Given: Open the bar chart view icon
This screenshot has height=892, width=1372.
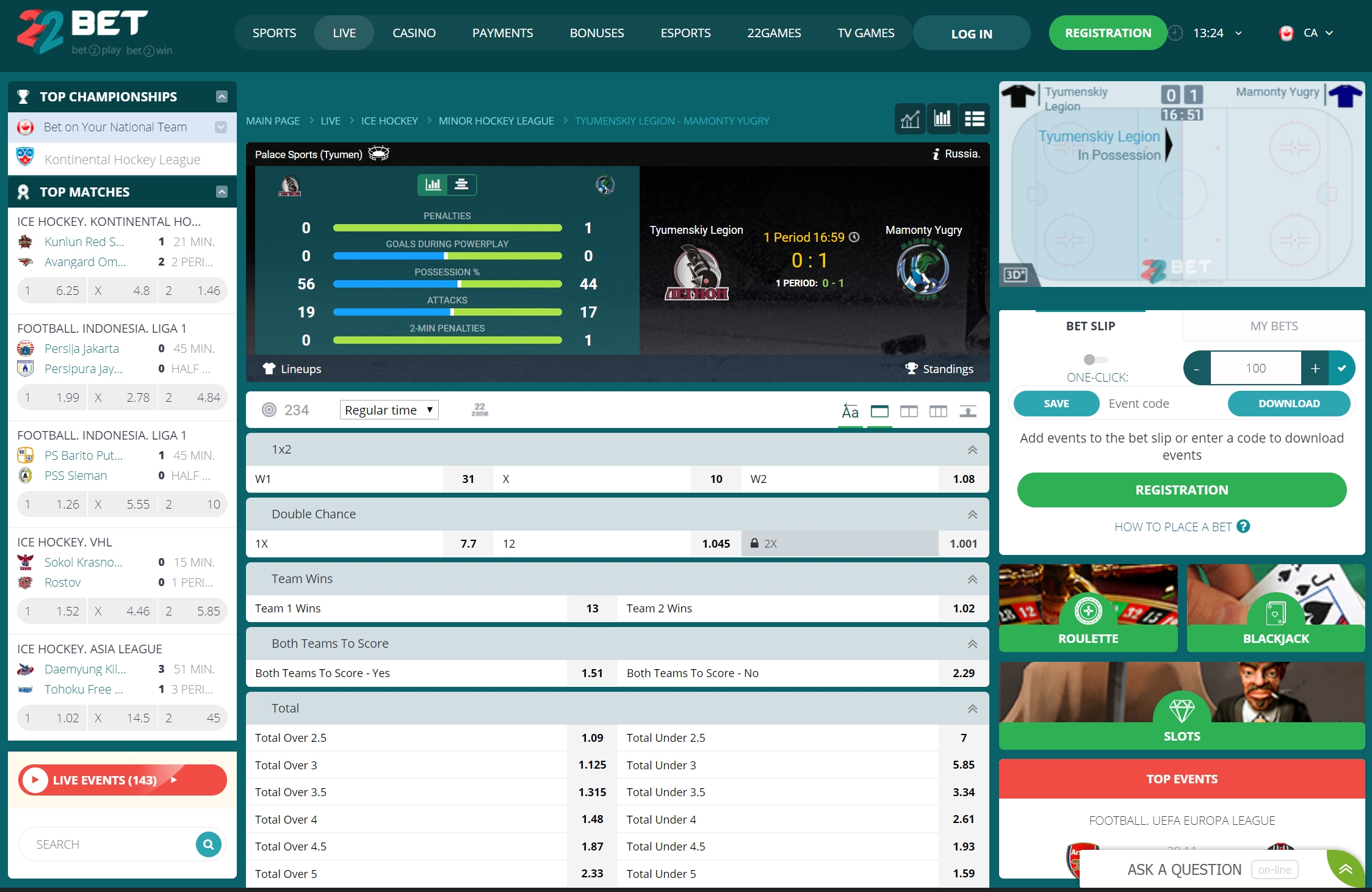Looking at the screenshot, I should 942,118.
